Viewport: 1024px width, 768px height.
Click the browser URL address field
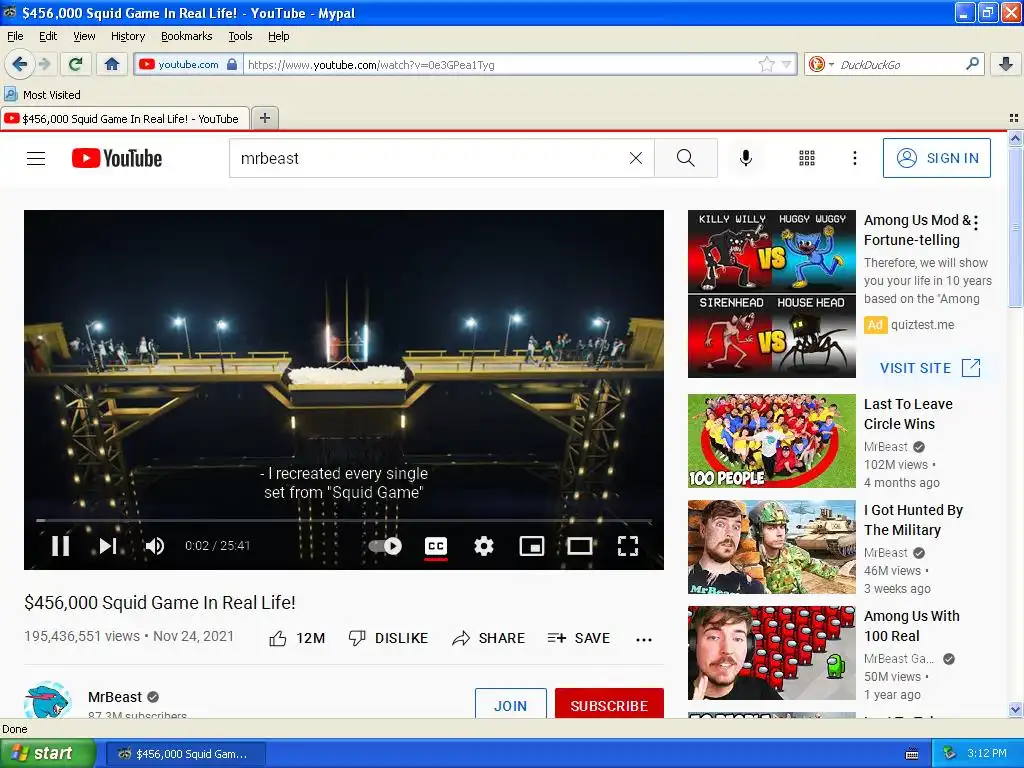tap(500, 64)
